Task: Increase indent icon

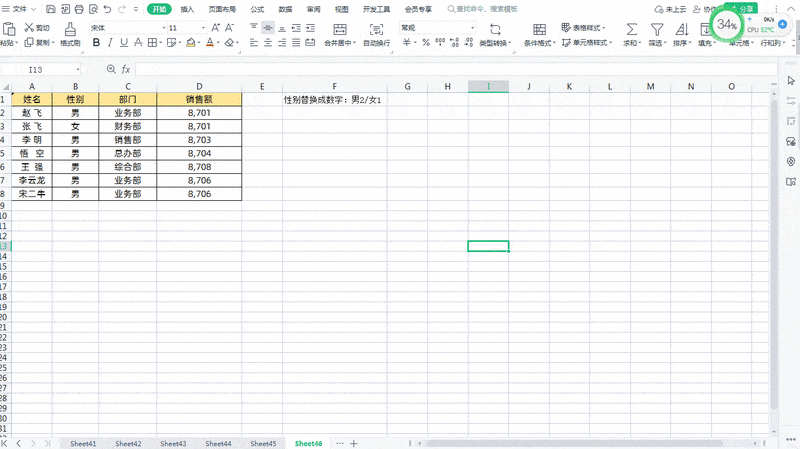Action: pyautogui.click(x=310, y=28)
